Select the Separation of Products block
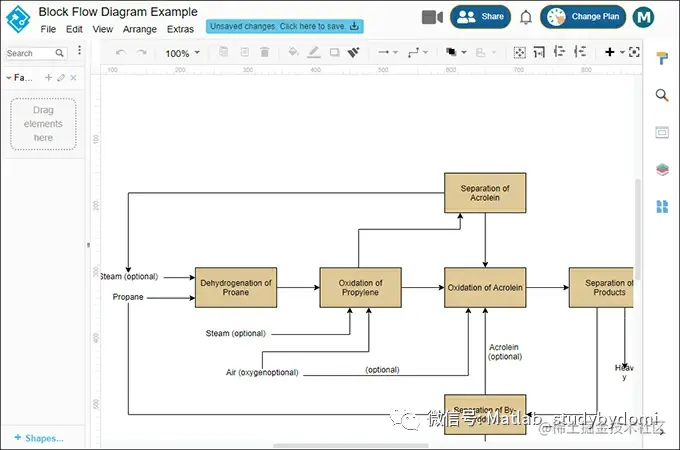Screen dimensions: 680x450 [601, 287]
